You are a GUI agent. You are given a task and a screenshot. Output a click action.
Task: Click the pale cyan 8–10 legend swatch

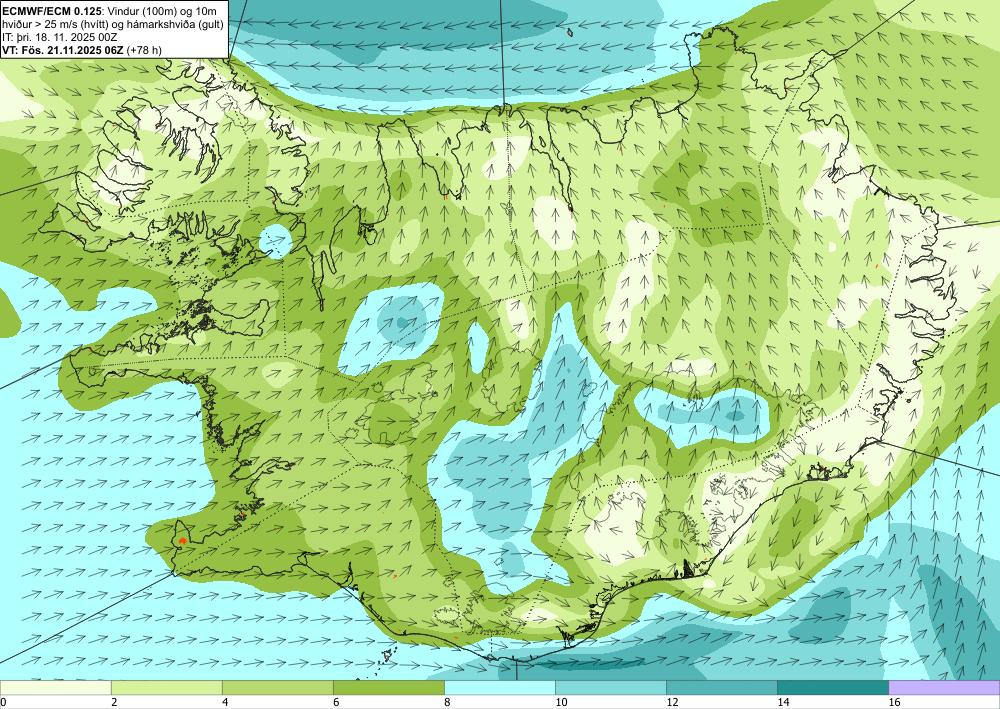500,687
